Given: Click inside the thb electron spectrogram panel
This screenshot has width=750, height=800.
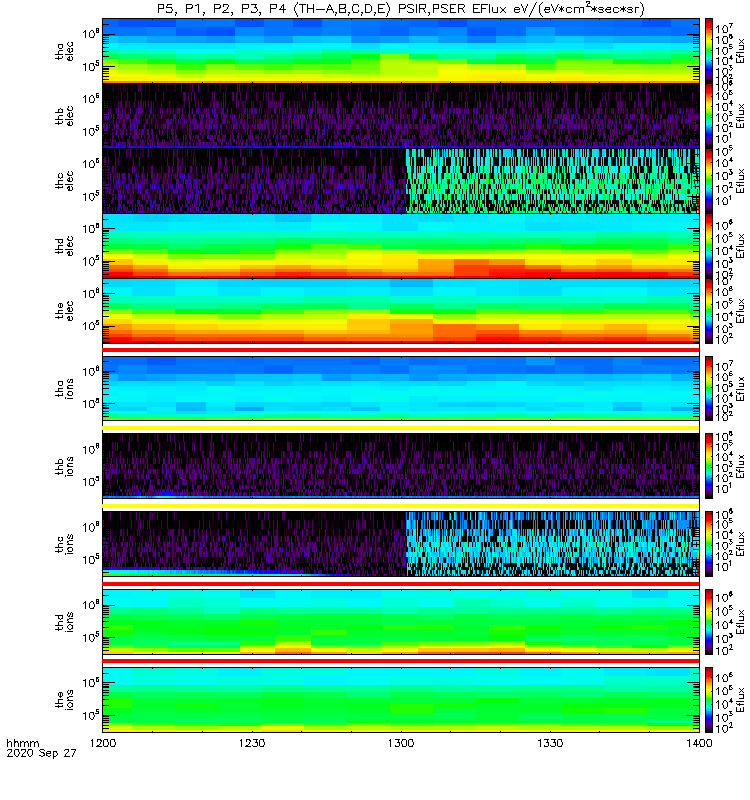Looking at the screenshot, I should [x=401, y=115].
